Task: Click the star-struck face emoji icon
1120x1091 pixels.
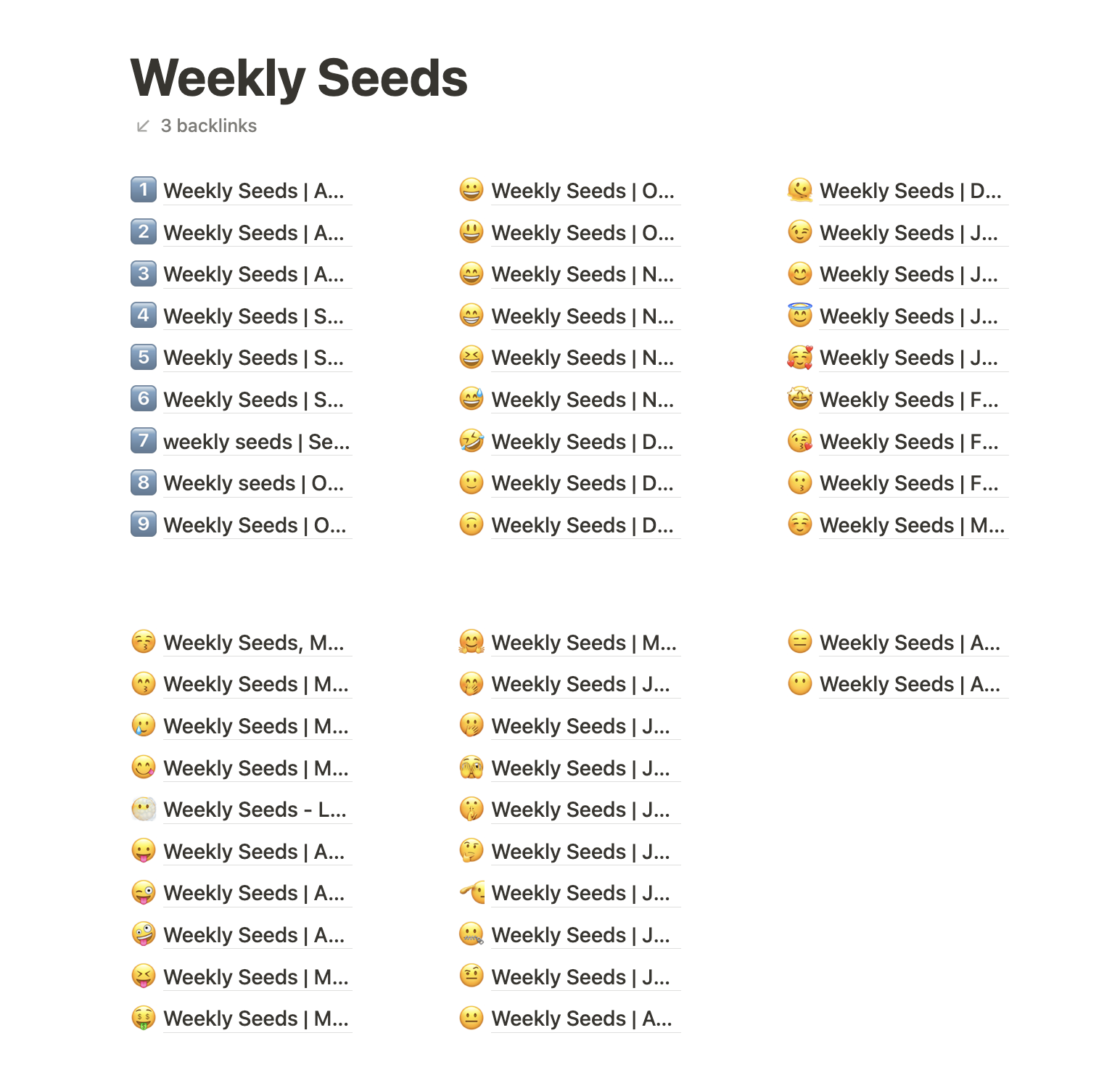Action: 800,399
